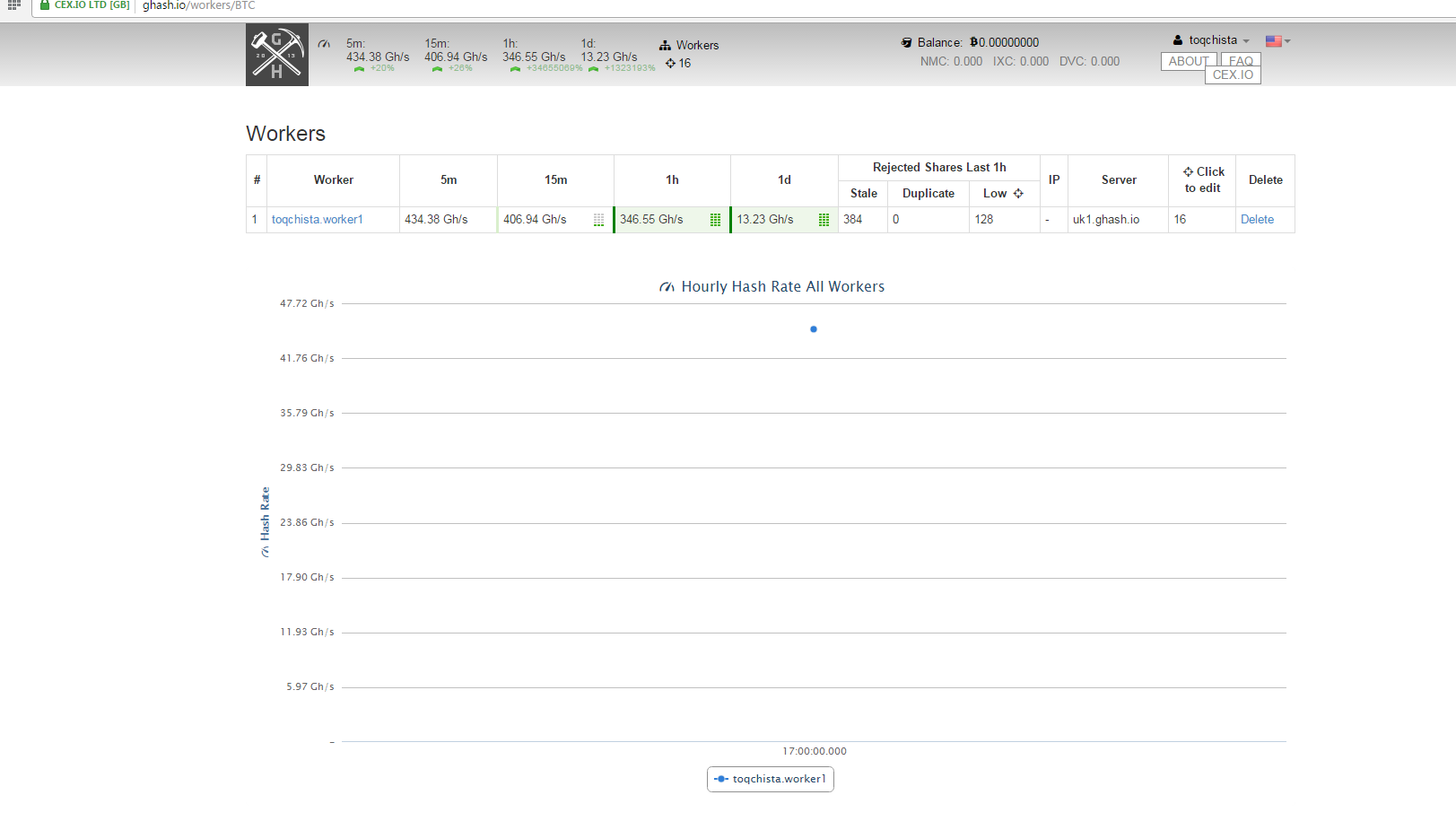The width and height of the screenshot is (1456, 830).
Task: Toggle toqchista.worker1 series in chart legend
Action: pyautogui.click(x=770, y=779)
